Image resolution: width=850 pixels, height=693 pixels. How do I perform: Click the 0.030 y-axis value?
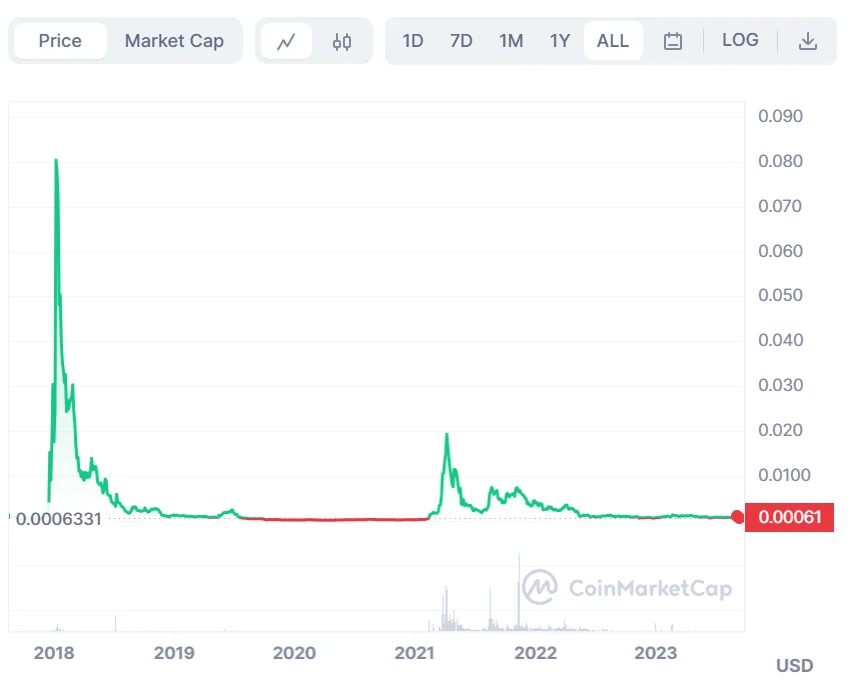pos(780,385)
